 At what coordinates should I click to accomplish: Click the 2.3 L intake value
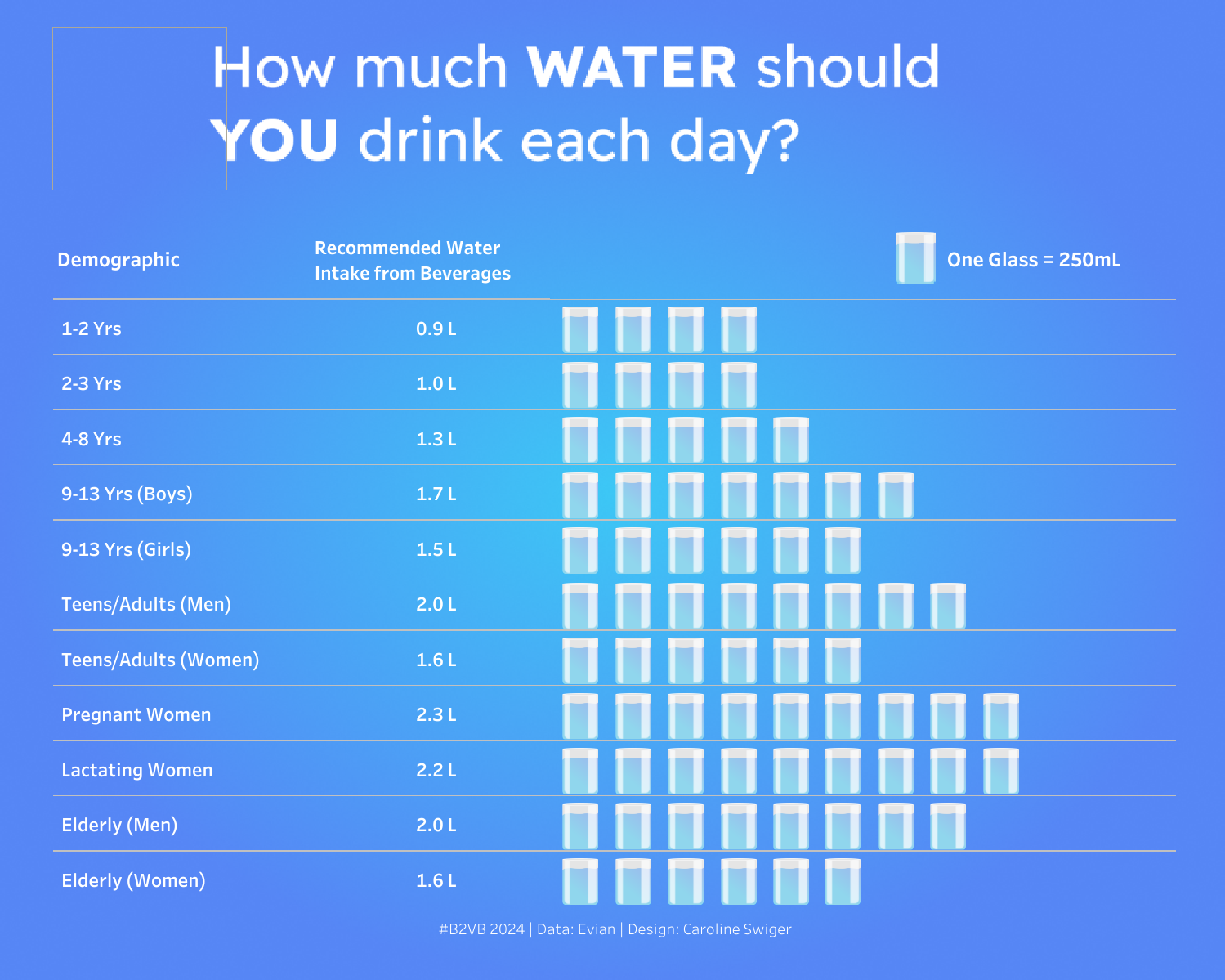(436, 714)
